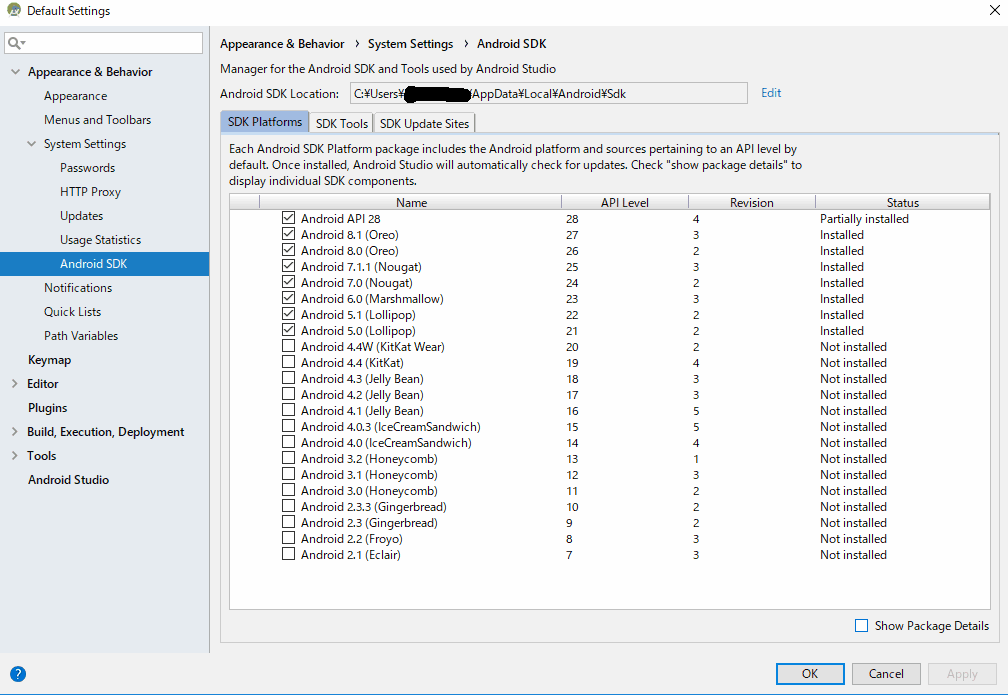Expand the Tools settings section
The height and width of the screenshot is (695, 1008).
[x=15, y=456]
